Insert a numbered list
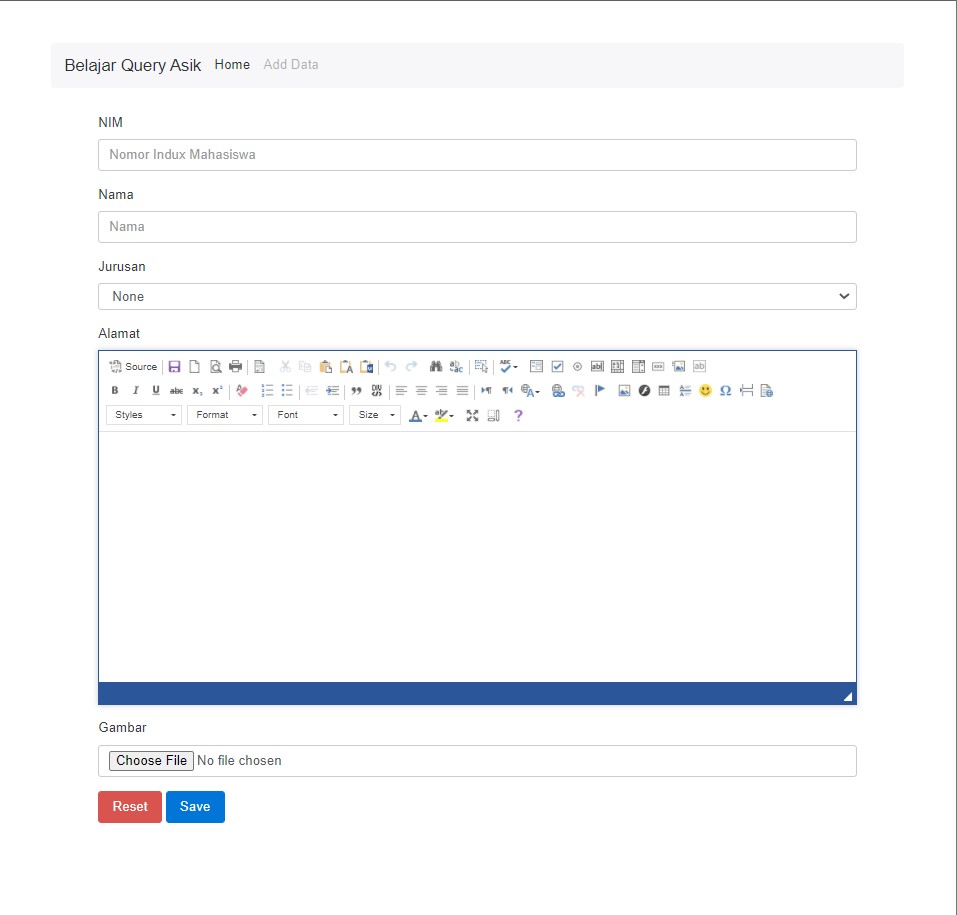The height and width of the screenshot is (915, 957). pyautogui.click(x=267, y=391)
